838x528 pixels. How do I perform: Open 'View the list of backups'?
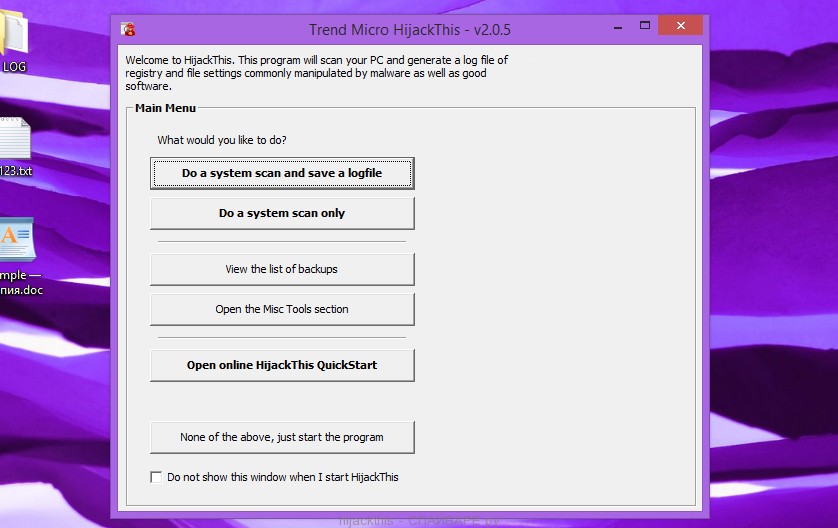tap(282, 269)
